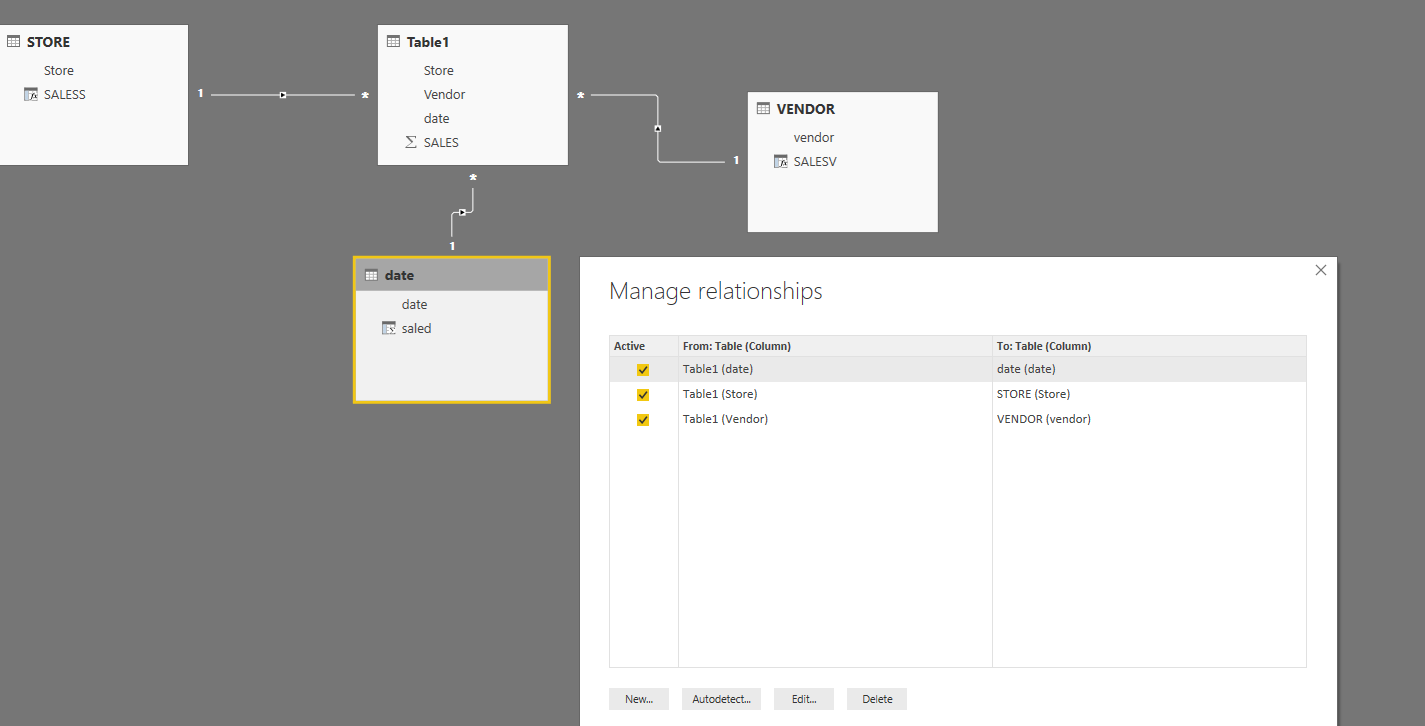Uncheck Active for Table1 (Vendor) relationship

[643, 420]
